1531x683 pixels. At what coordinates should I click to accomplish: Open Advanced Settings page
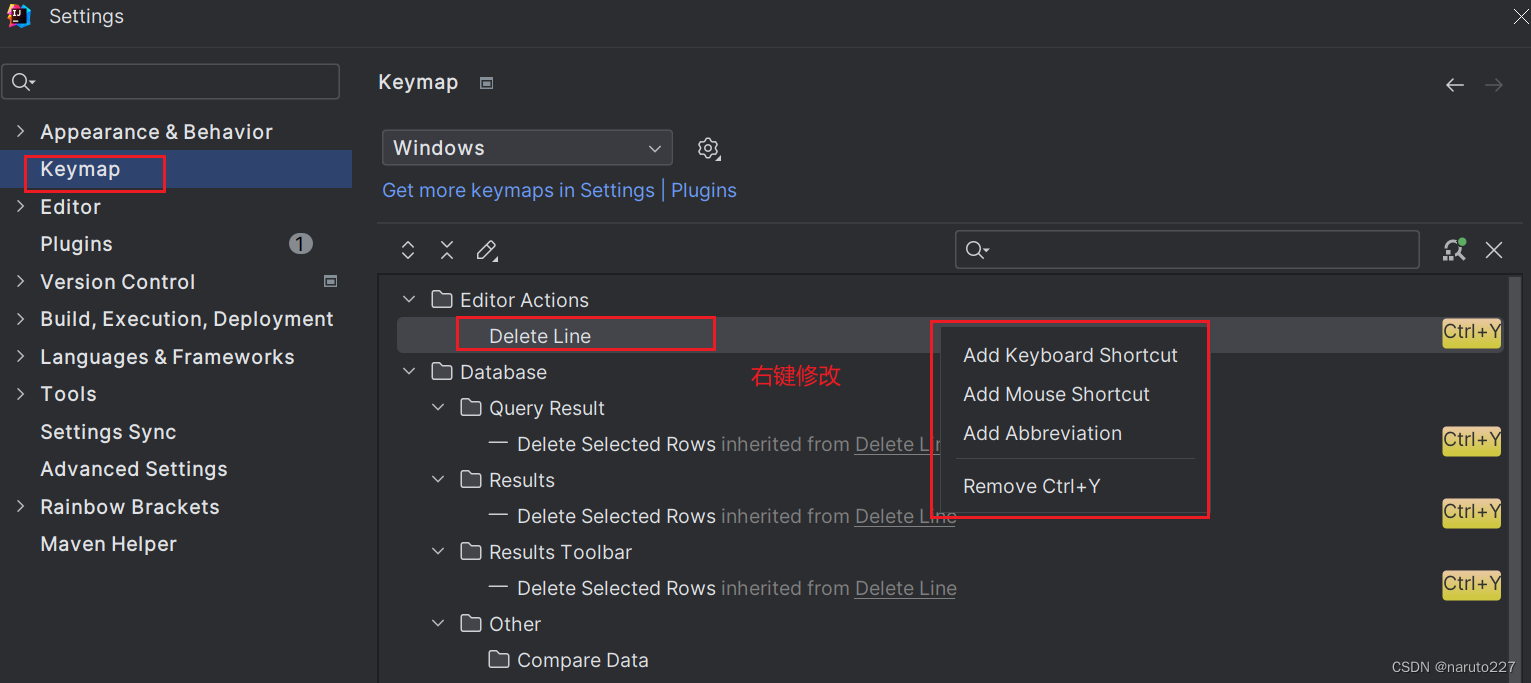134,469
